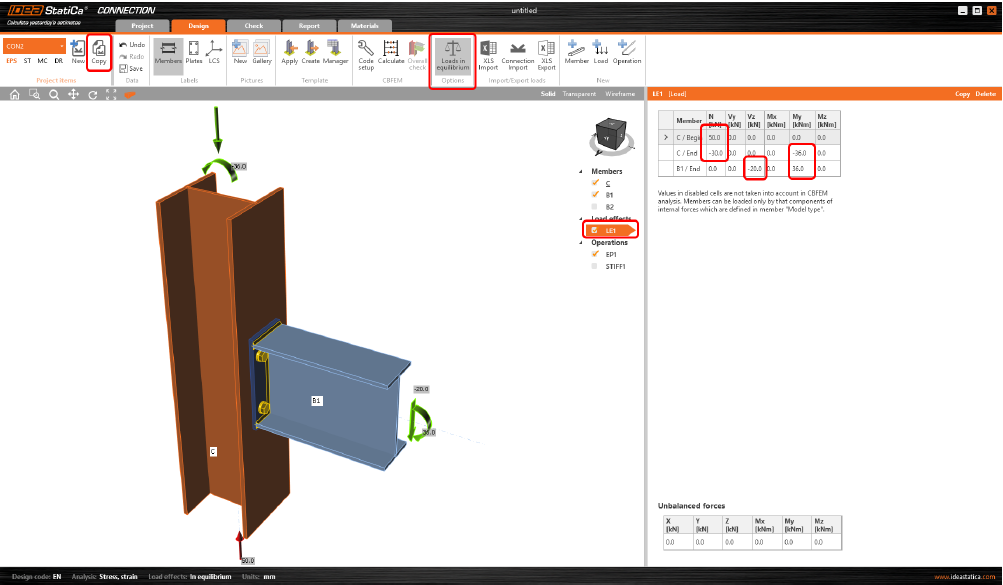Switch to the Check tab
This screenshot has width=1003, height=585.
tap(253, 25)
